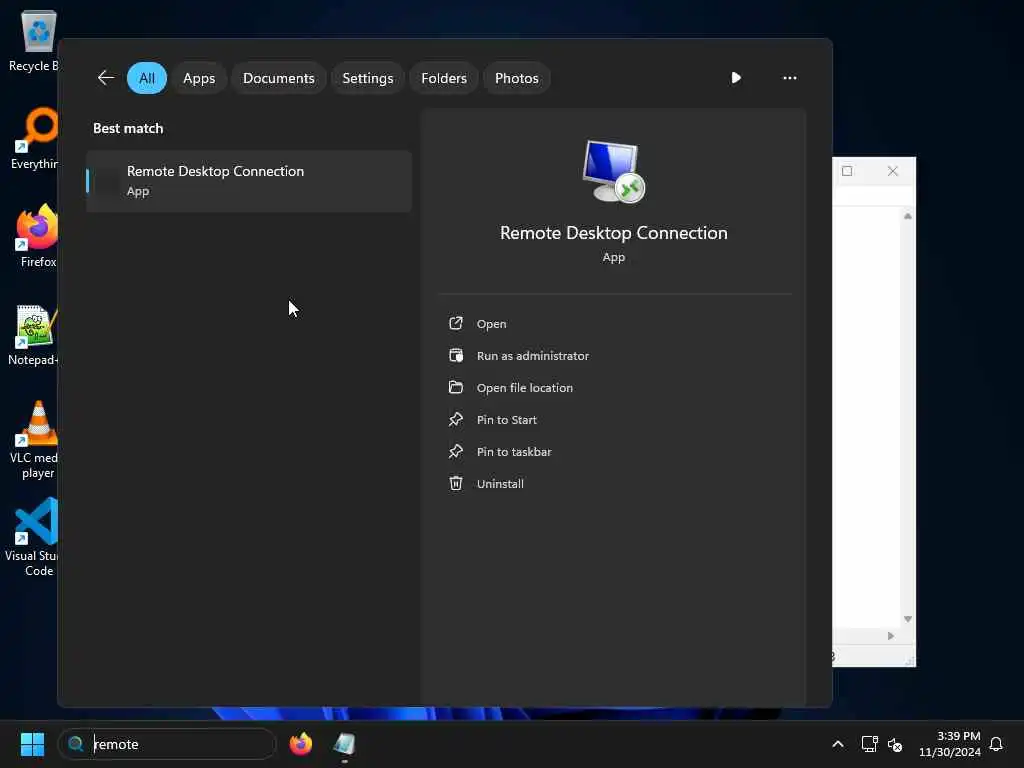Go back with the search arrow
The height and width of the screenshot is (768, 1024).
106,78
